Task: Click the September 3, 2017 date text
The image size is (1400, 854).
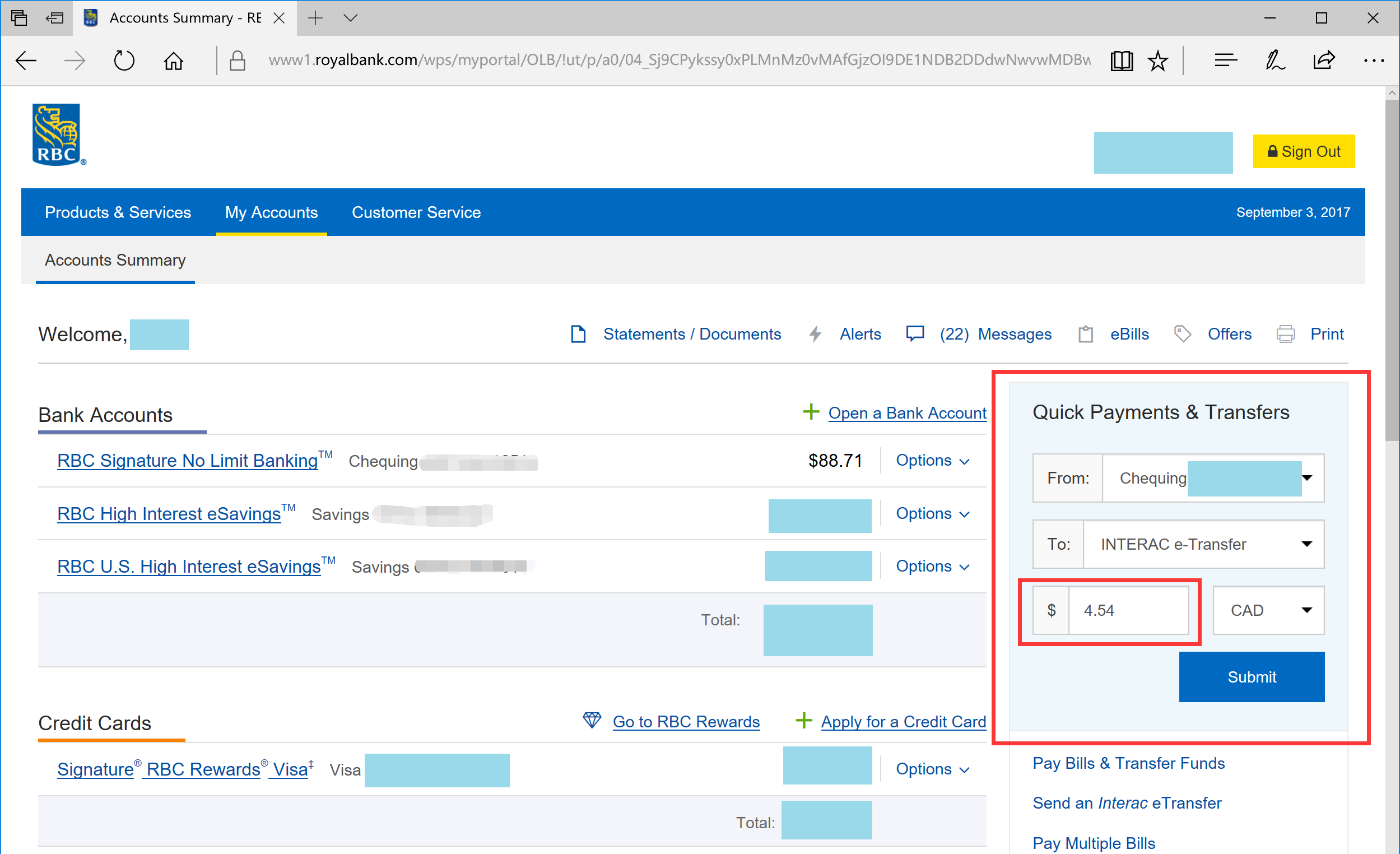Action: 1292,212
